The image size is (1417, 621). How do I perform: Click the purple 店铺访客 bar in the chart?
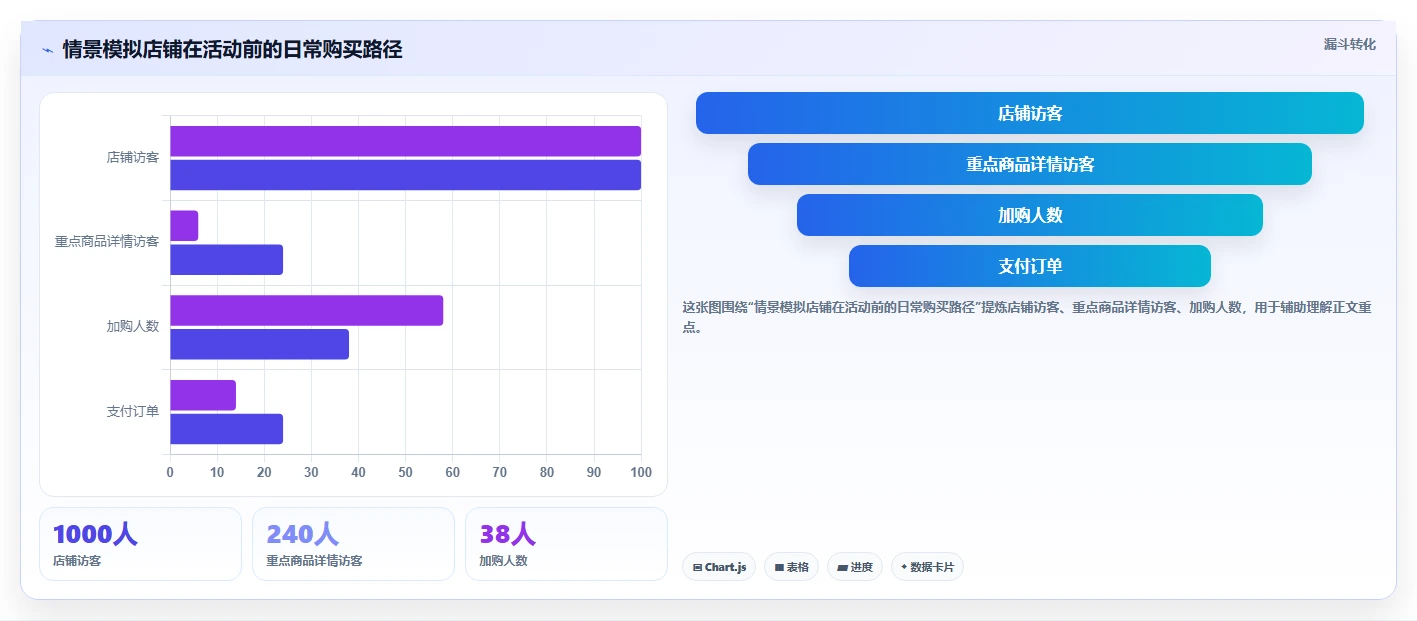pos(405,141)
